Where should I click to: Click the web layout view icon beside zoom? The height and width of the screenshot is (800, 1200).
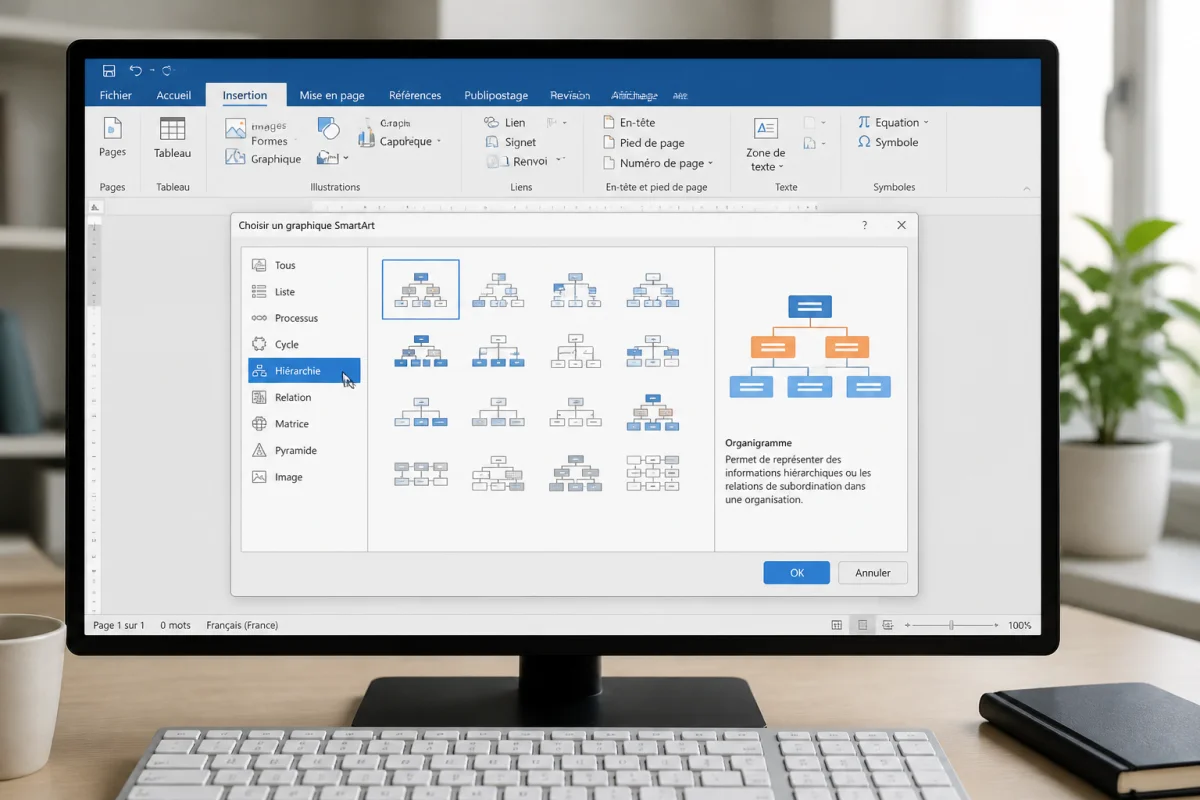pos(887,625)
